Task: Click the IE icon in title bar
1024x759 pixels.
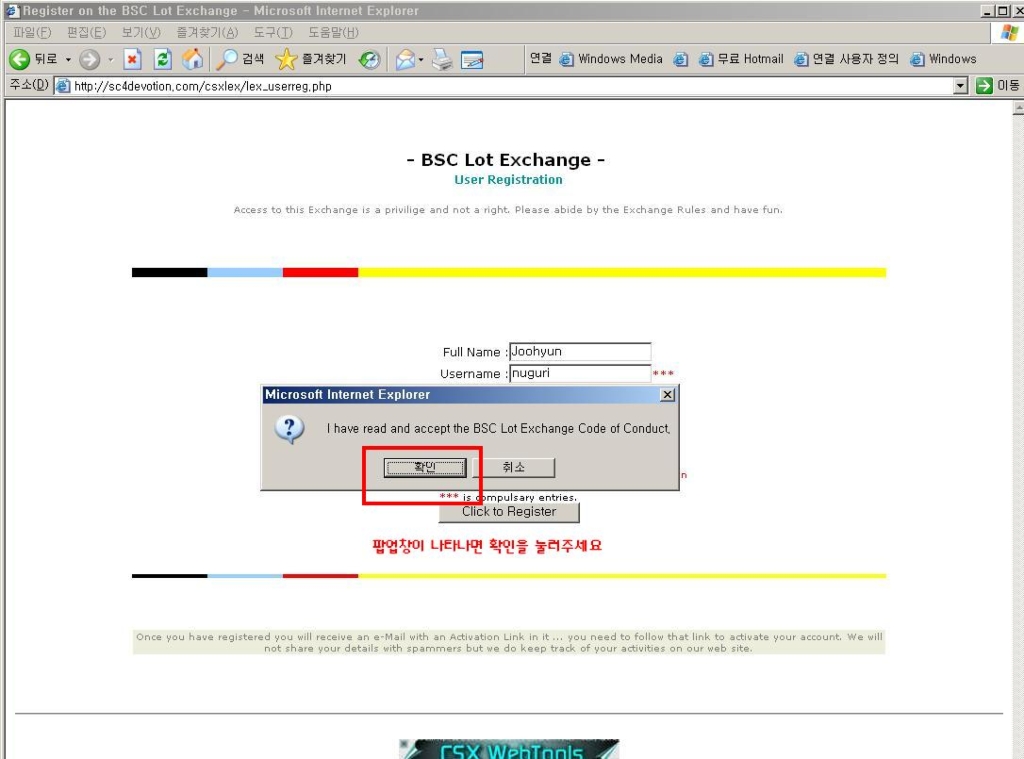Action: pos(11,10)
